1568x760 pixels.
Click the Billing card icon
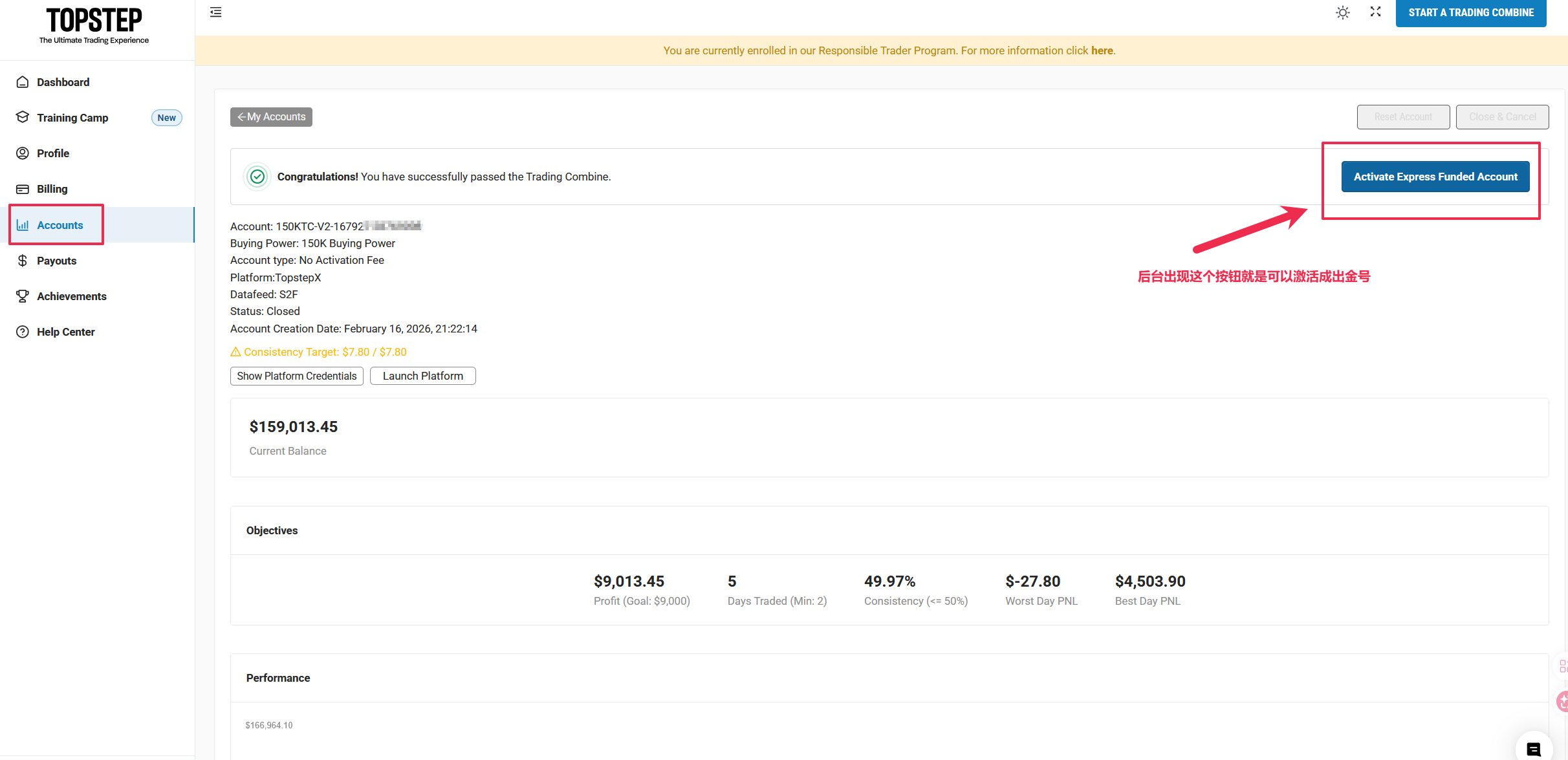(23, 189)
